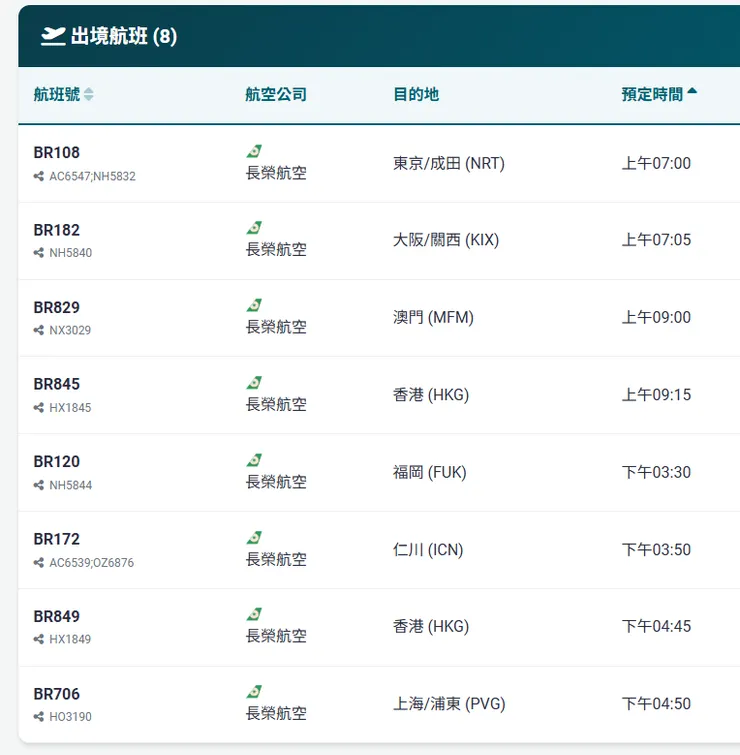The width and height of the screenshot is (740, 755).
Task: Click codeshare icon beside HX1849
Action: pyautogui.click(x=39, y=639)
